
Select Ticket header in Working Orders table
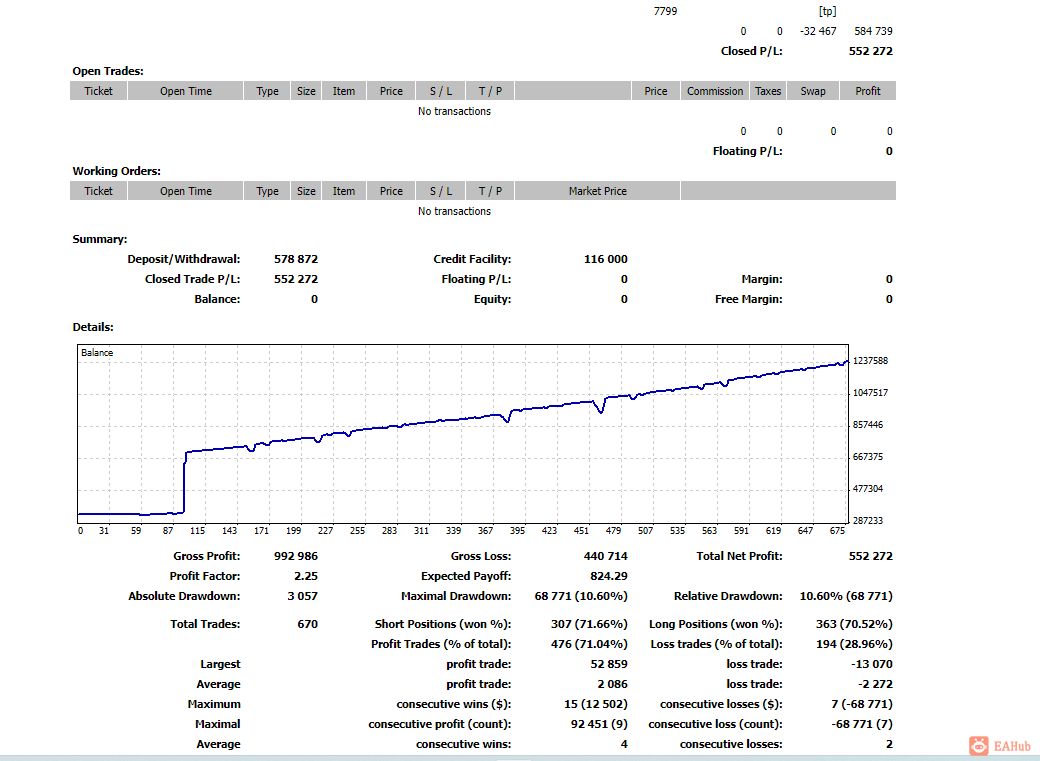(98, 191)
